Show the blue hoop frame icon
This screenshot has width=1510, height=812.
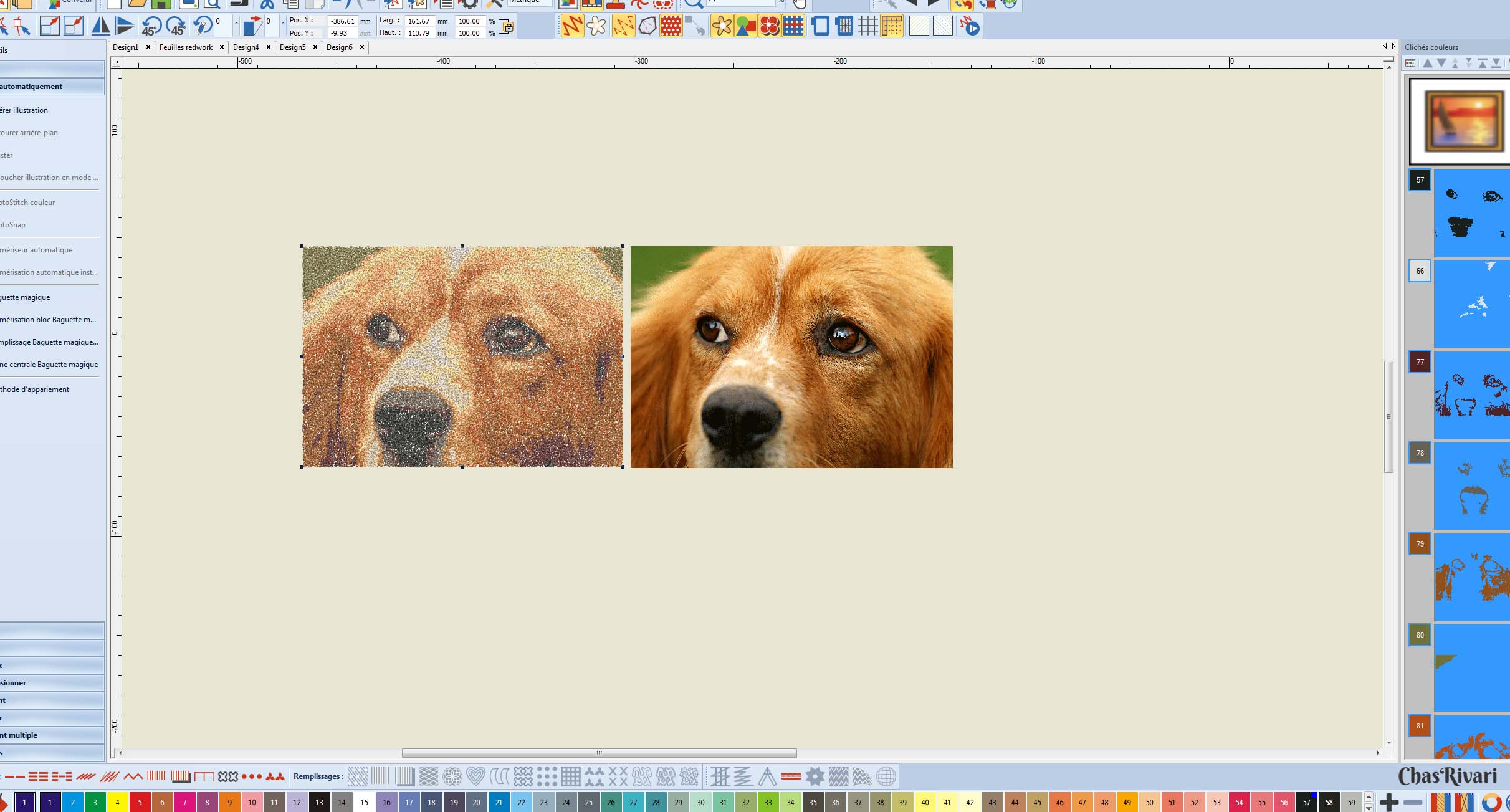[x=821, y=26]
